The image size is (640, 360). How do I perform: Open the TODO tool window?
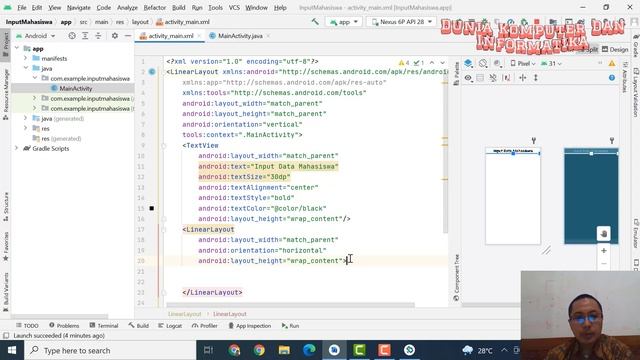(27, 326)
